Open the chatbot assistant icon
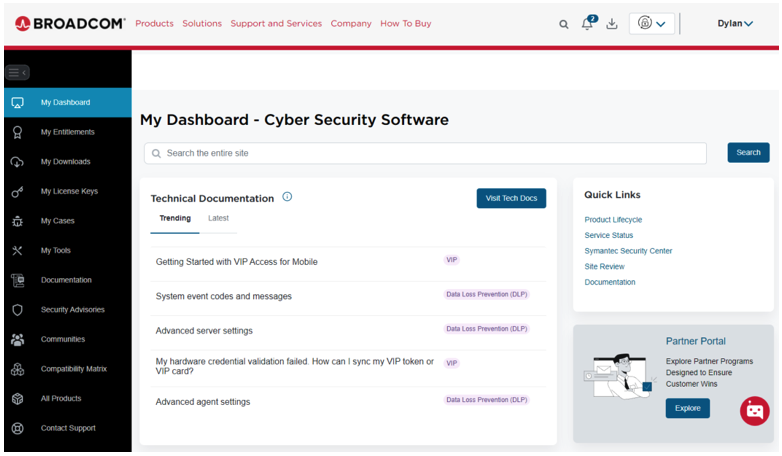The height and width of the screenshot is (456, 782). tap(754, 410)
